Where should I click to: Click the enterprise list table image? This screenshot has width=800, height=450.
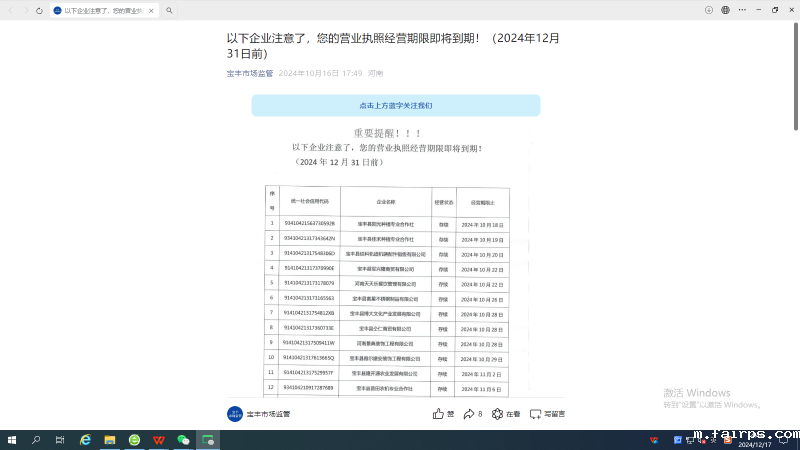tap(387, 291)
